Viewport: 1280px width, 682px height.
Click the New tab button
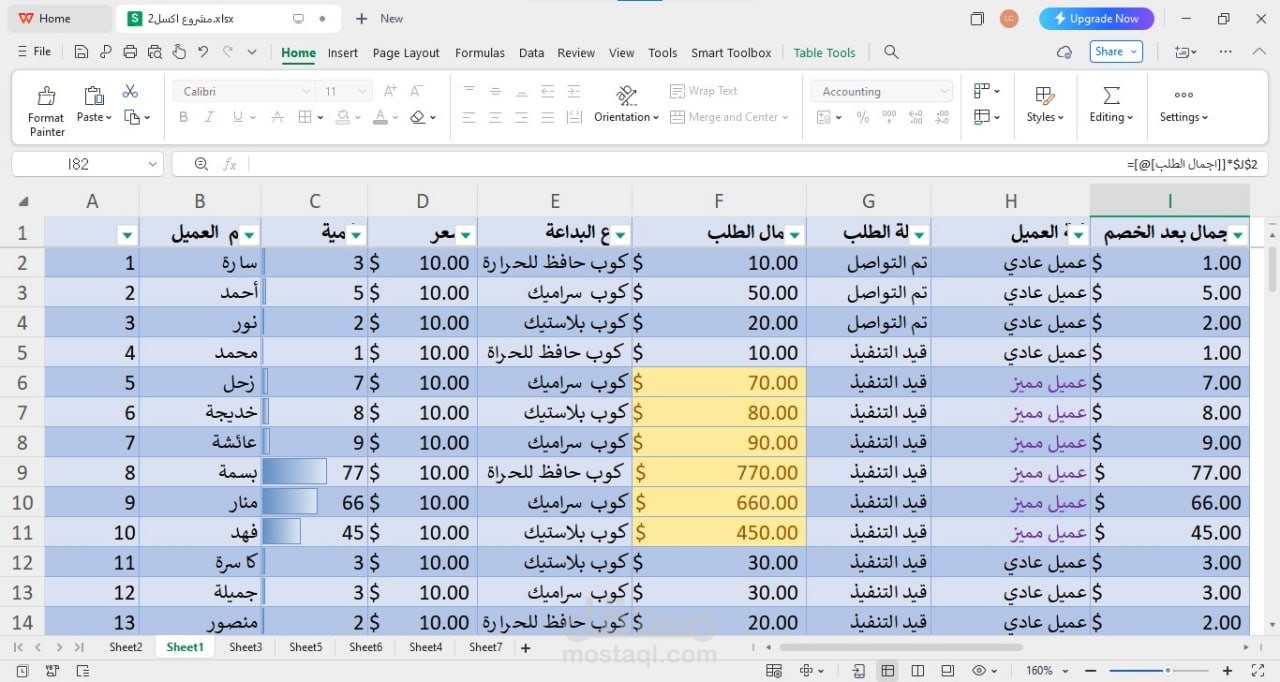380,18
